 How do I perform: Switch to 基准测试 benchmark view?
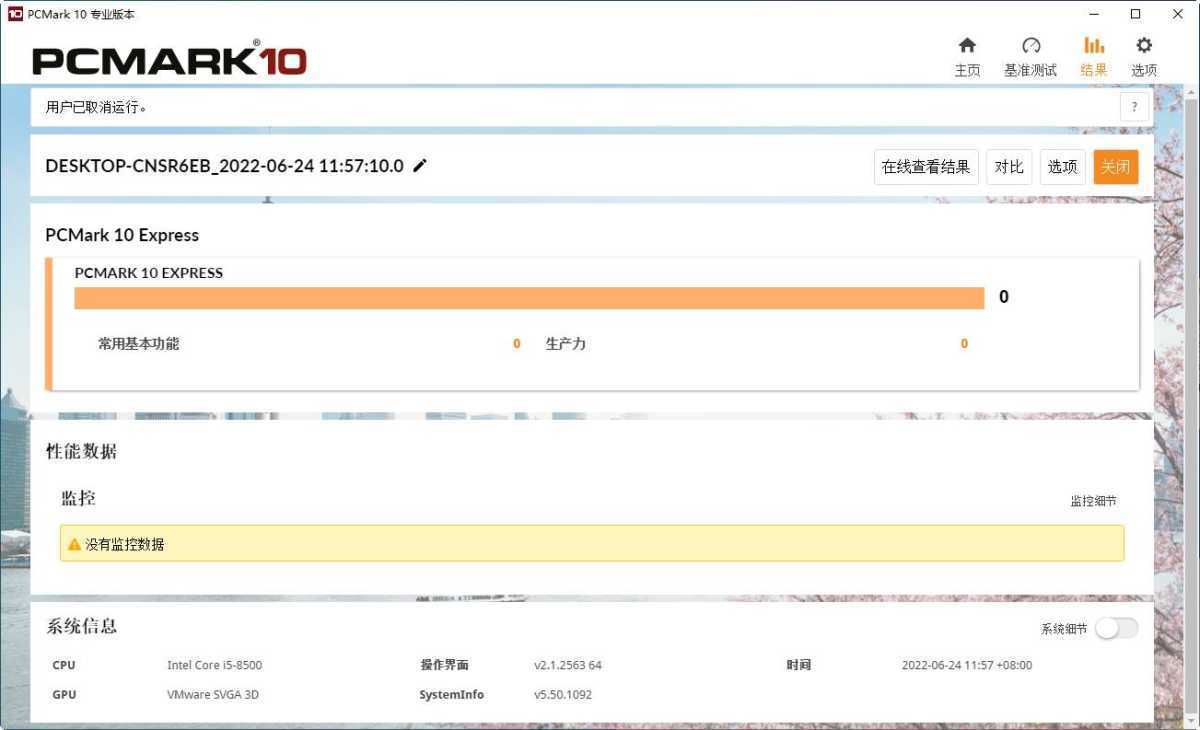pyautogui.click(x=1030, y=55)
